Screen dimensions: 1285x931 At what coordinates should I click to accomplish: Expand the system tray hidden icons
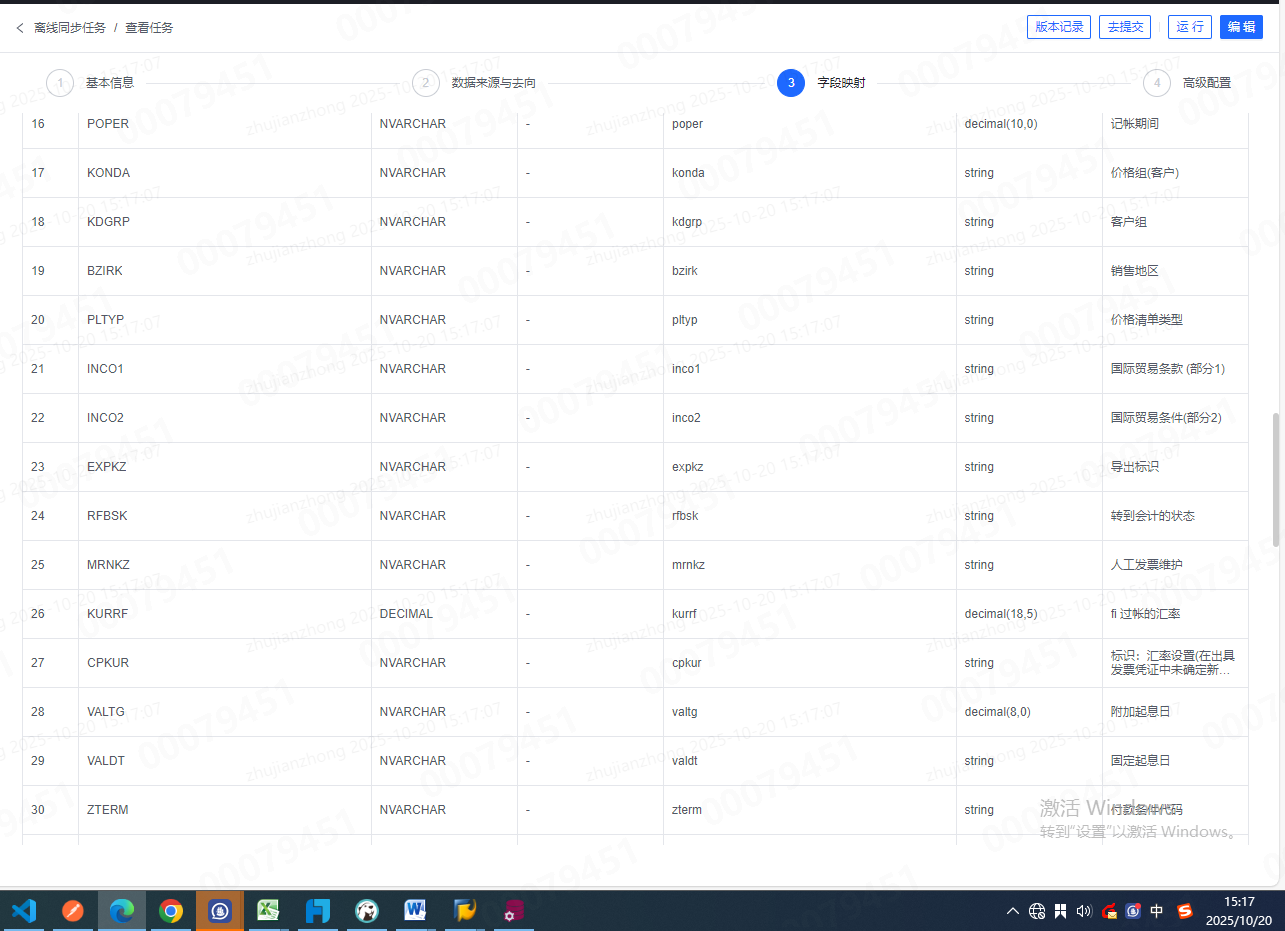point(1012,911)
